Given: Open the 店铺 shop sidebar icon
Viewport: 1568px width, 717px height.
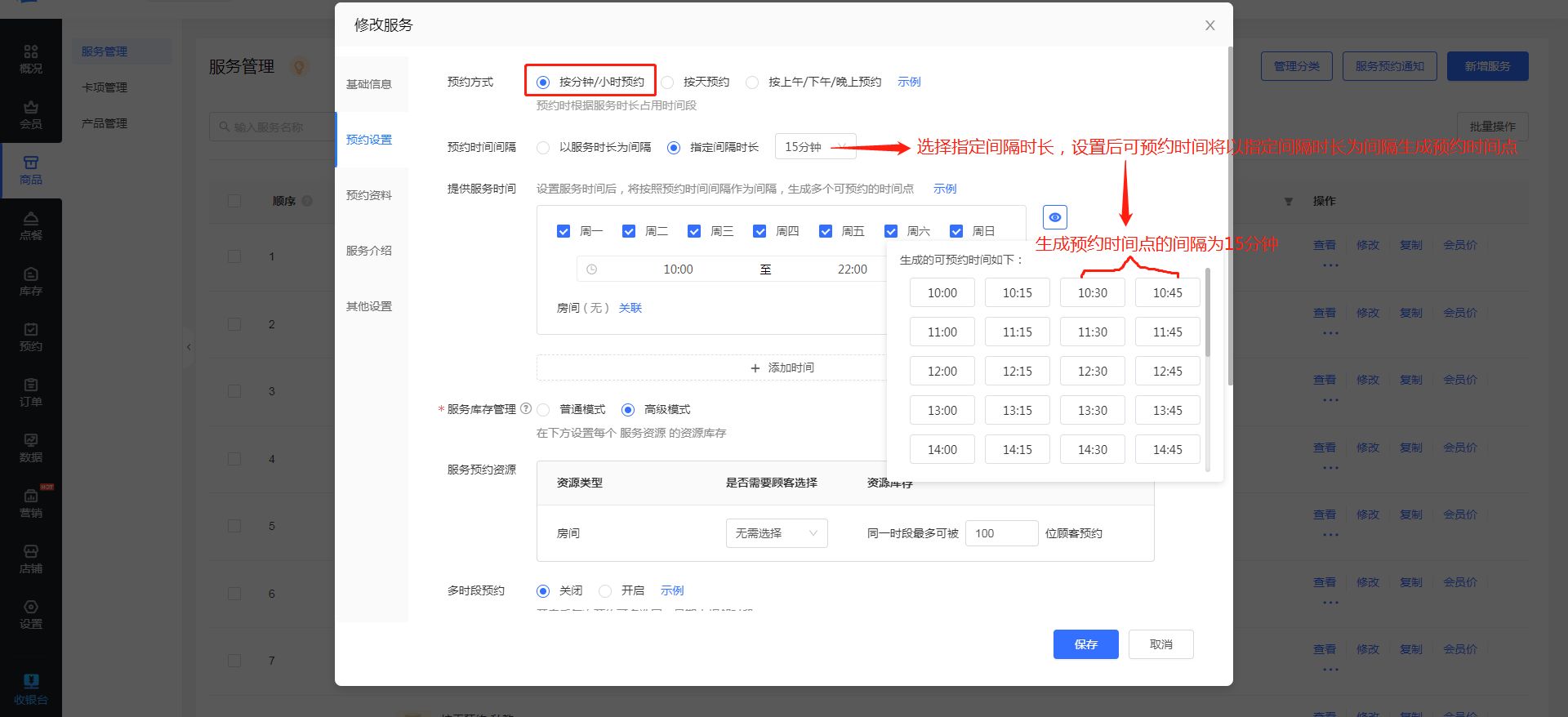Looking at the screenshot, I should [x=31, y=559].
